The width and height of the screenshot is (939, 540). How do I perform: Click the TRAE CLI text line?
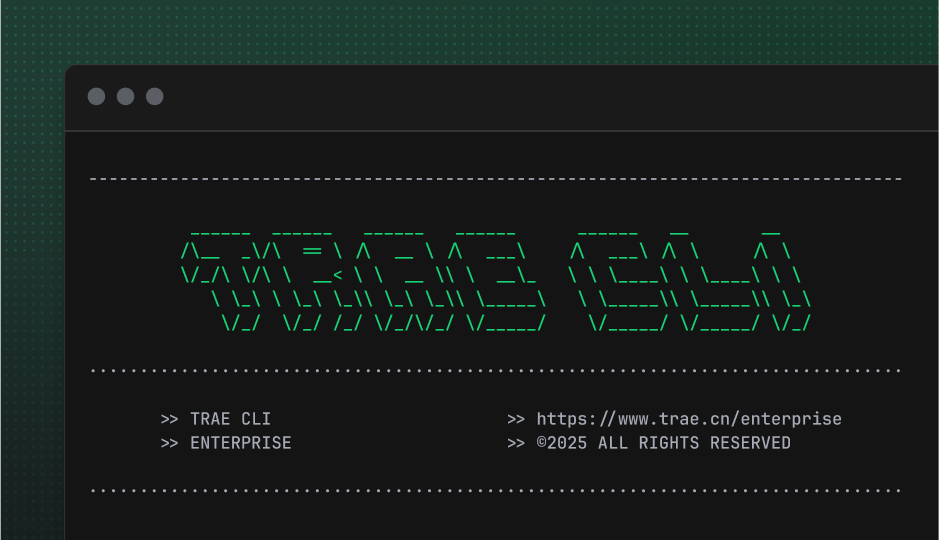pyautogui.click(x=230, y=419)
